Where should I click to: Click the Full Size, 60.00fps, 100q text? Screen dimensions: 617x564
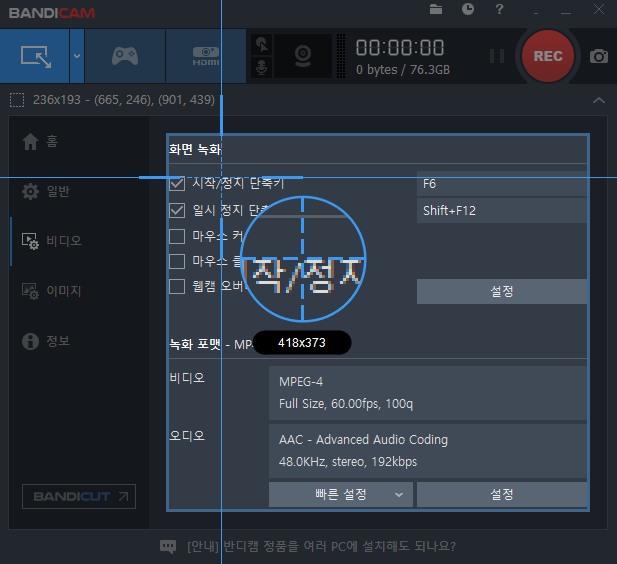(x=346, y=404)
